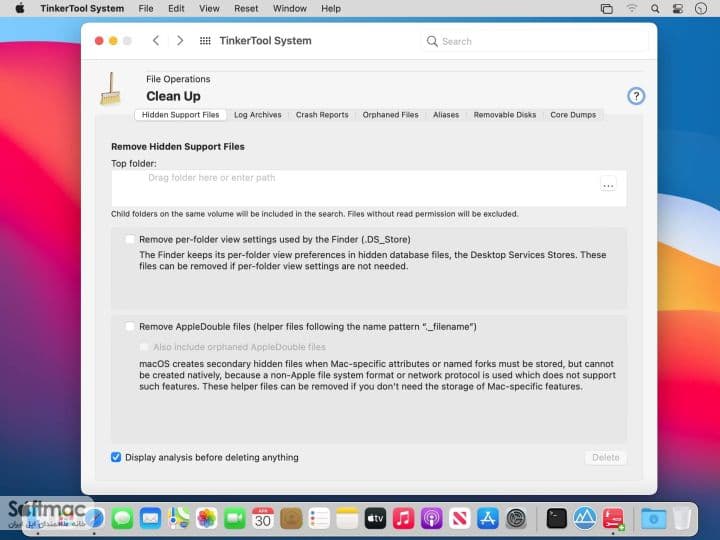
Task: Open the Help menu
Action: (331, 9)
